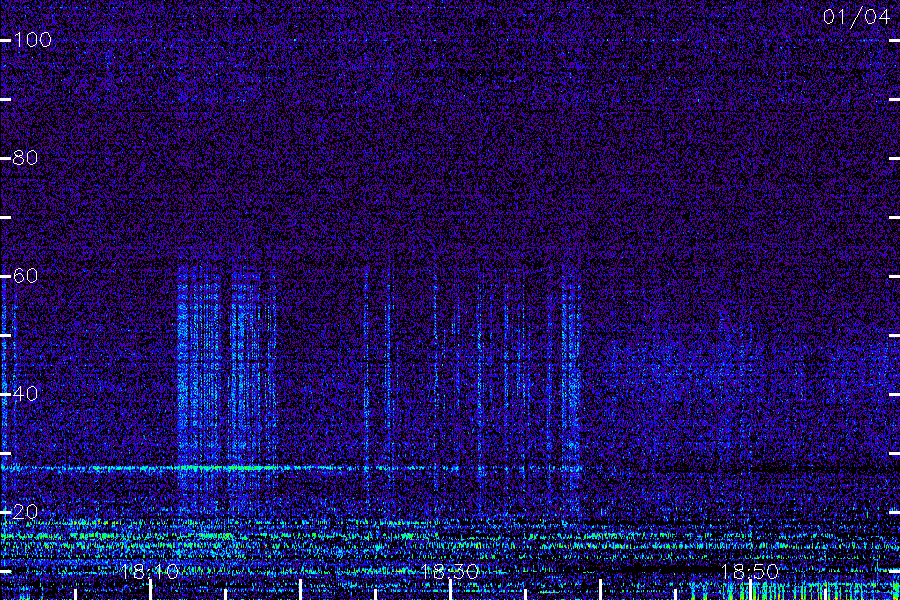Click the 18:10 time label
900x600 pixels.
150,571
